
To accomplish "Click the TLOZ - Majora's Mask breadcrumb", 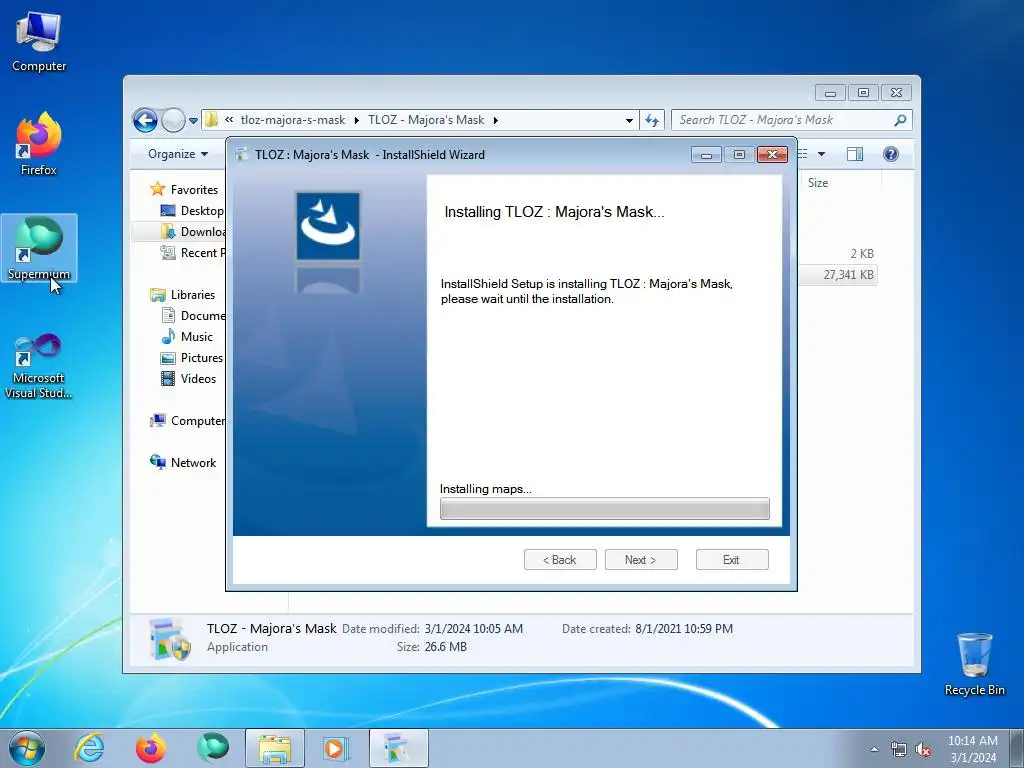I will coord(426,120).
